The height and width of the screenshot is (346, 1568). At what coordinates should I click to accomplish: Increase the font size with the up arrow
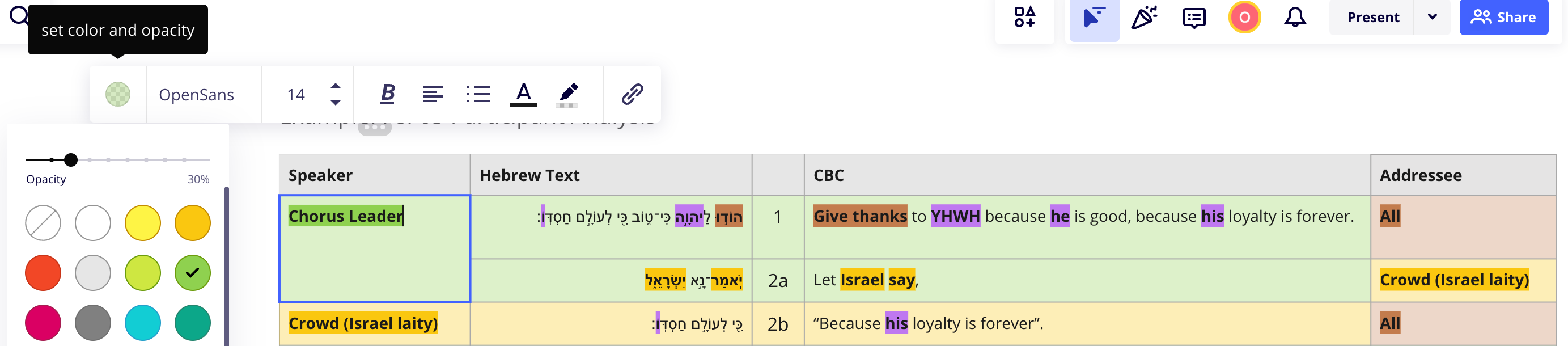pyautogui.click(x=336, y=86)
